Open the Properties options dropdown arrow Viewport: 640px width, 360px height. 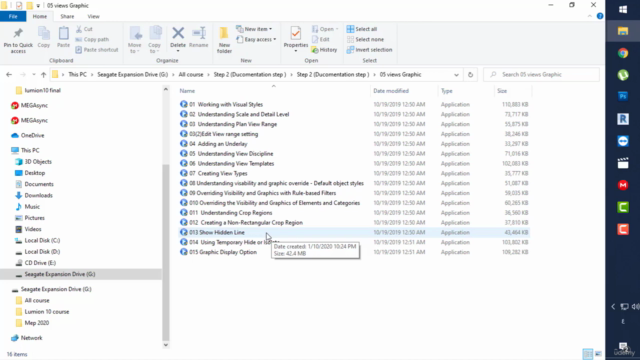pos(296,51)
